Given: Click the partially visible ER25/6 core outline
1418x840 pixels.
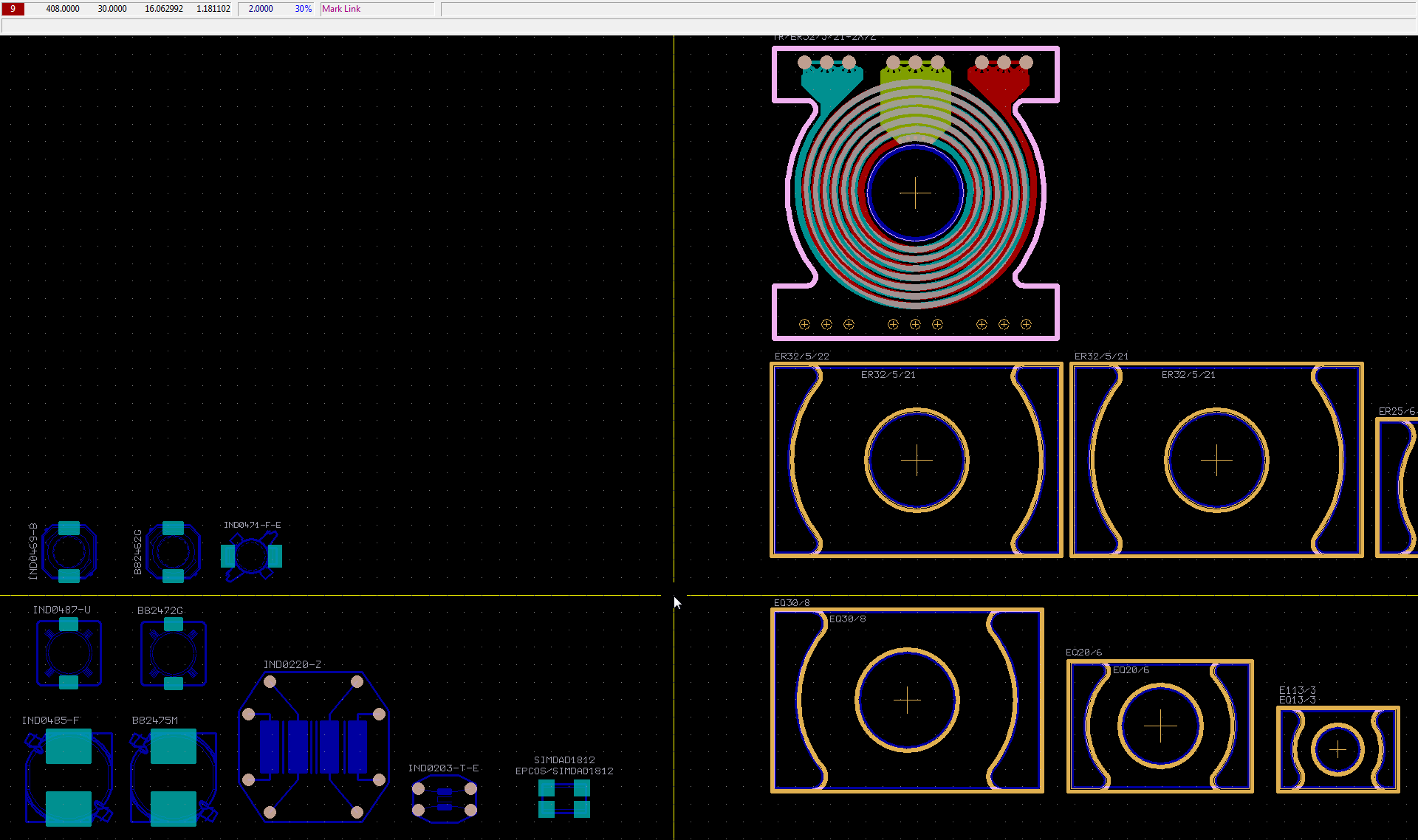Looking at the screenshot, I should tap(1397, 487).
